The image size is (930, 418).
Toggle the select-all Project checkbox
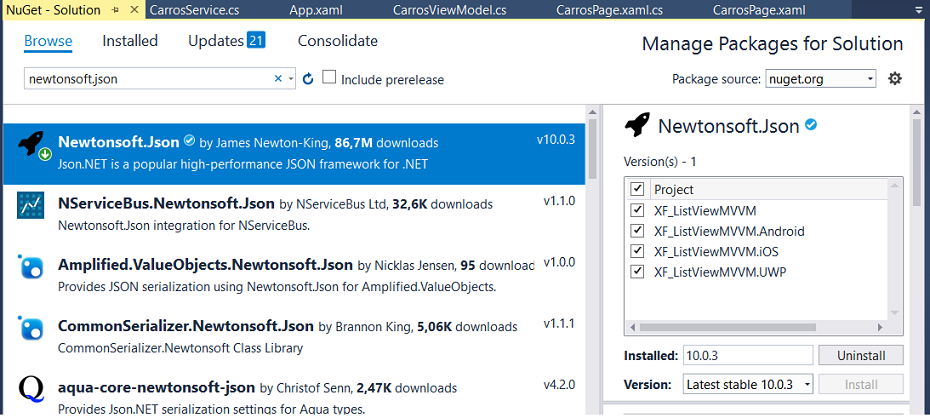pyautogui.click(x=638, y=189)
